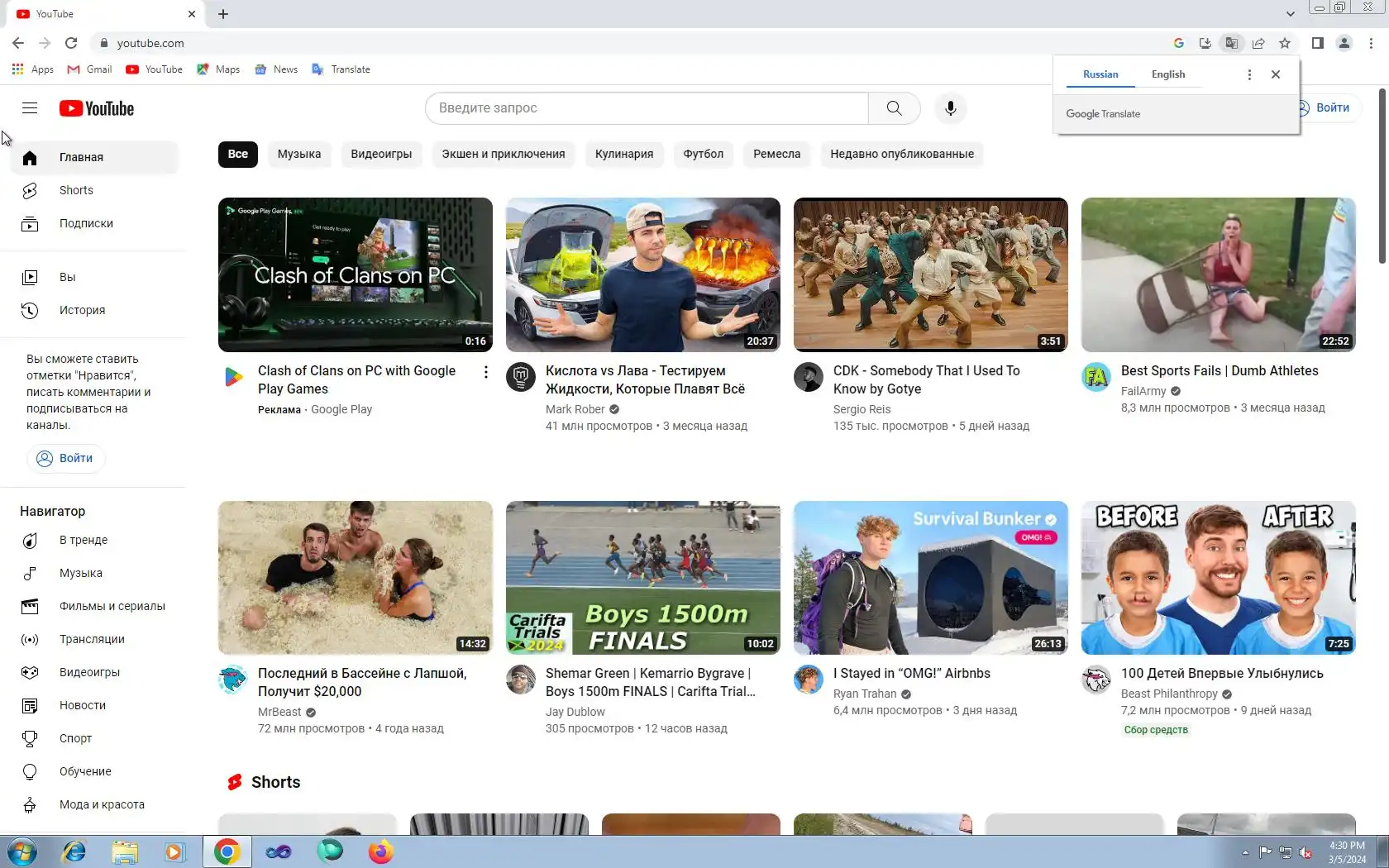Image resolution: width=1389 pixels, height=868 pixels.
Task: Start voice search with the microphone icon
Action: (x=951, y=108)
